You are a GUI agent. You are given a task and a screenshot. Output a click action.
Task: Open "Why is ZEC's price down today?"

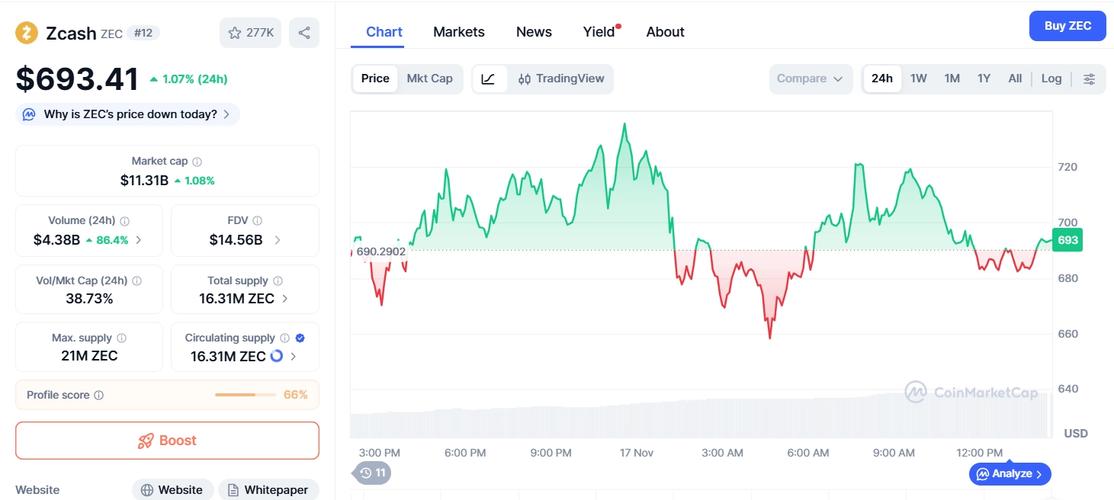130,115
